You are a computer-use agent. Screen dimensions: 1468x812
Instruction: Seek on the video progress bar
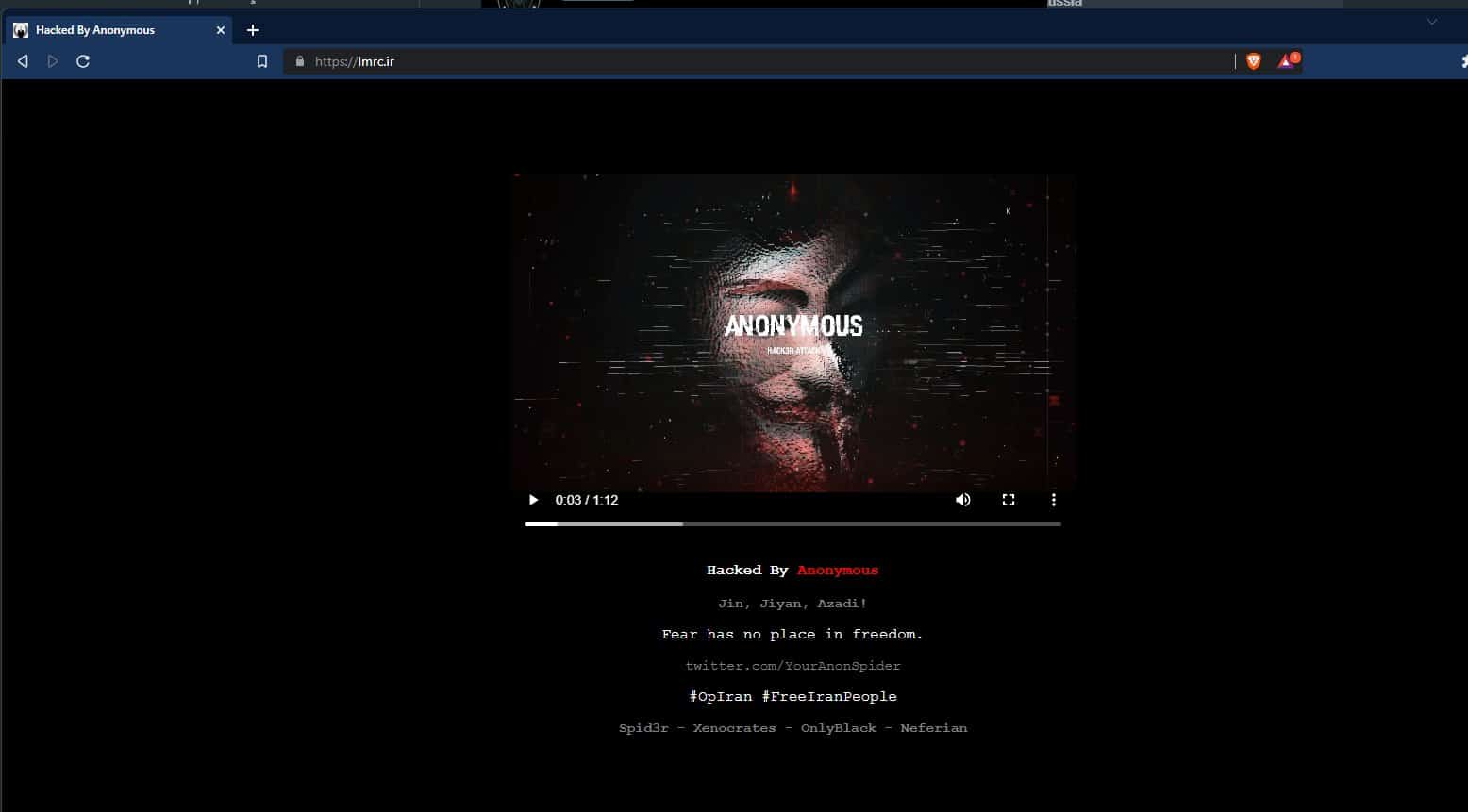(793, 523)
